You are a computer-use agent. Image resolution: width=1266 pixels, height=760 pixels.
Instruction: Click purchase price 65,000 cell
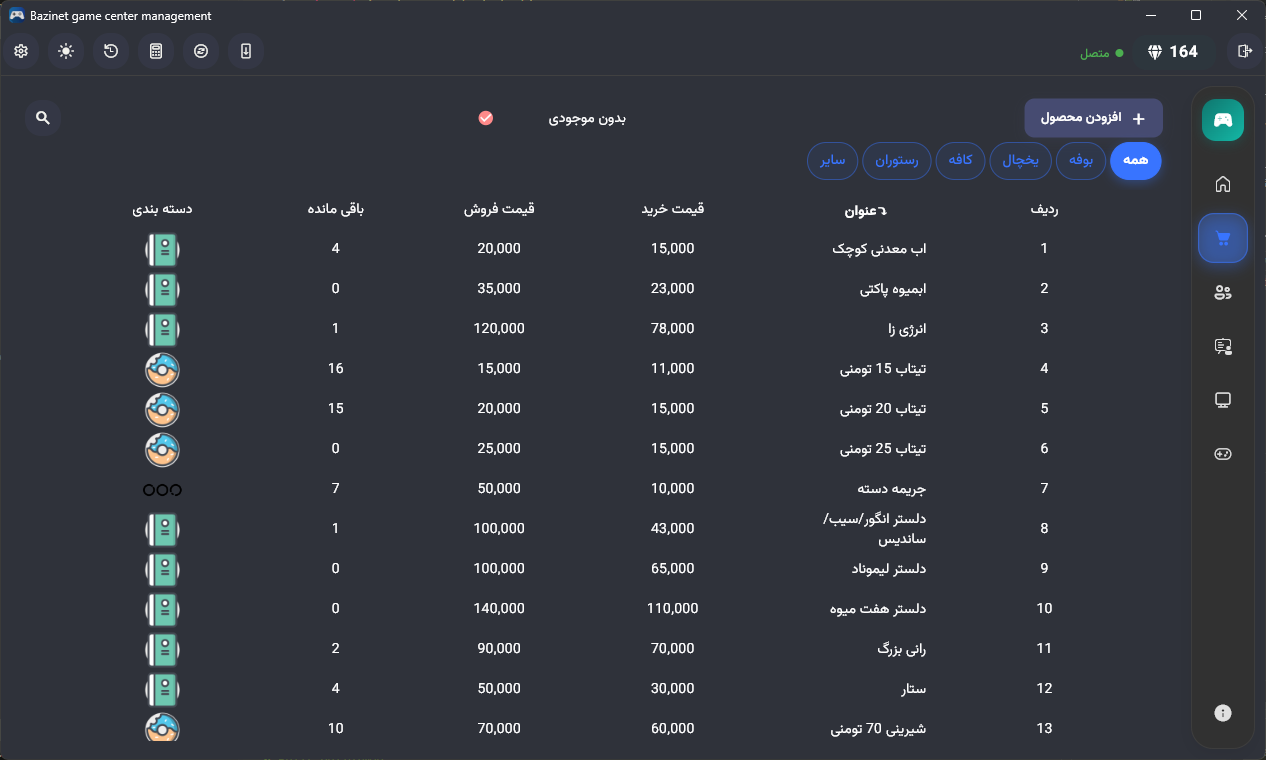point(672,569)
